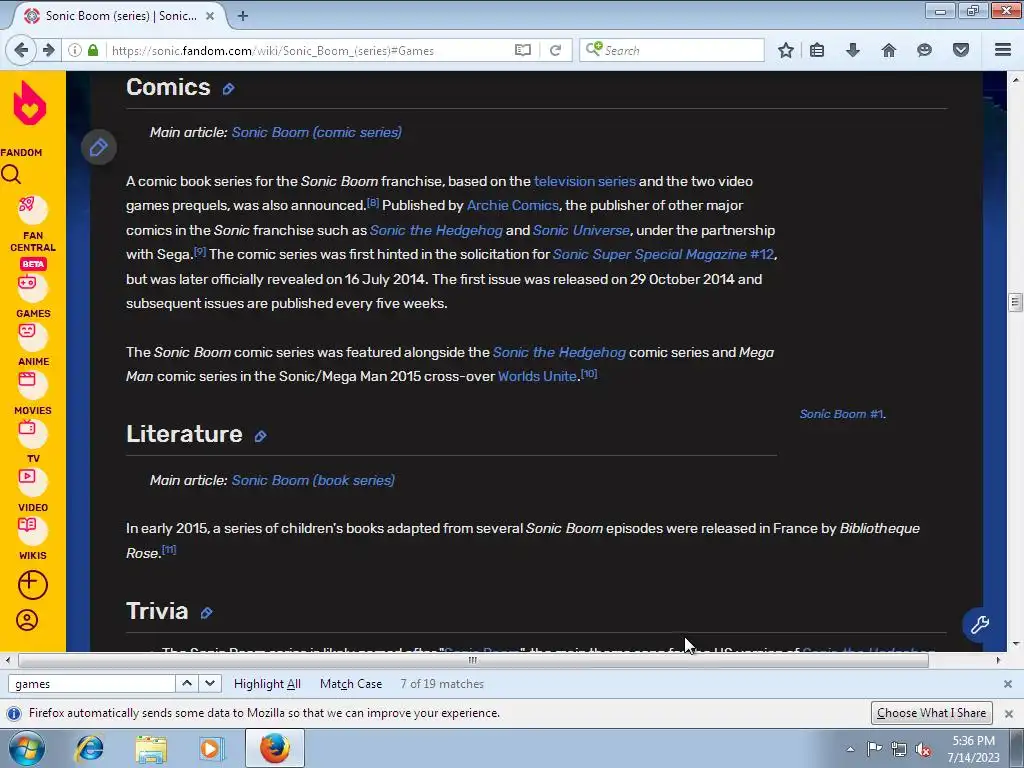The width and height of the screenshot is (1024, 768).
Task: Toggle Match Case in find bar
Action: (x=351, y=684)
